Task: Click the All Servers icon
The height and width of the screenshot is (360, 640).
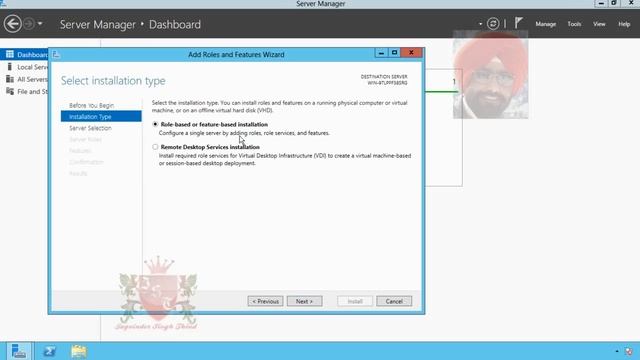Action: [x=10, y=79]
